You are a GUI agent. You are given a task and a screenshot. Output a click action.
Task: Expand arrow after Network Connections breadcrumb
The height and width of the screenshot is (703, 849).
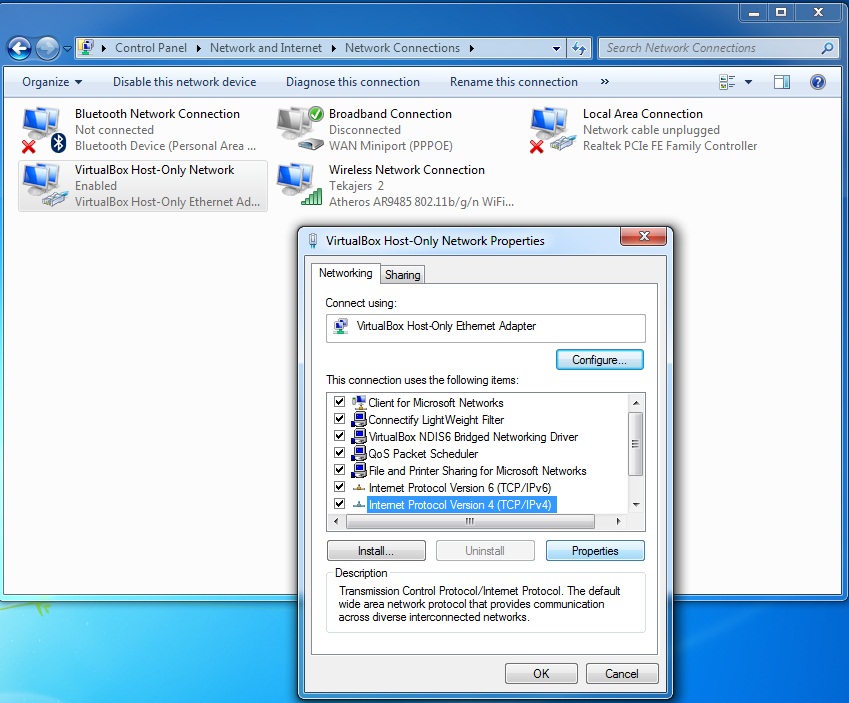tap(472, 48)
